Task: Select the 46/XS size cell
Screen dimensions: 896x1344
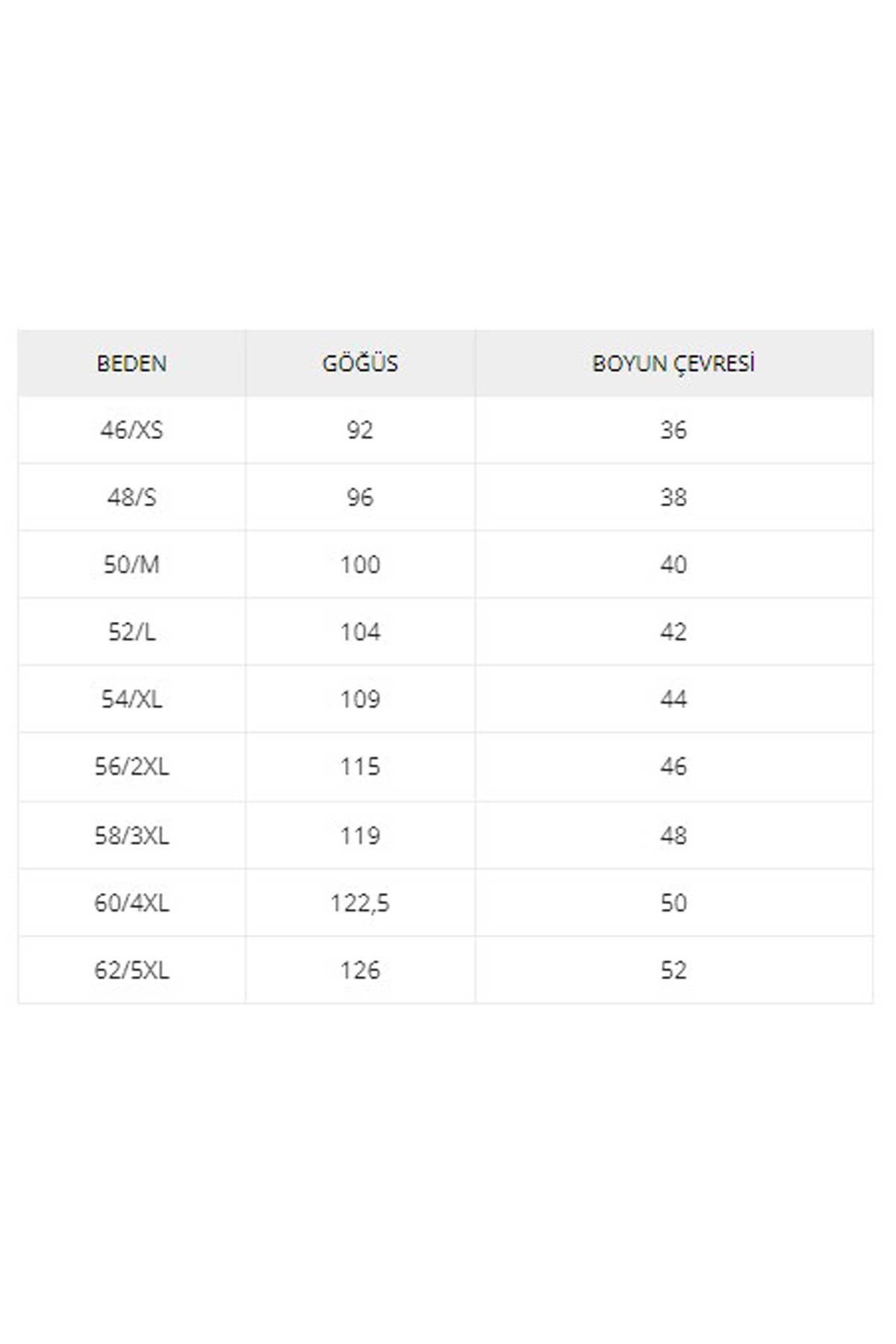Action: point(131,430)
